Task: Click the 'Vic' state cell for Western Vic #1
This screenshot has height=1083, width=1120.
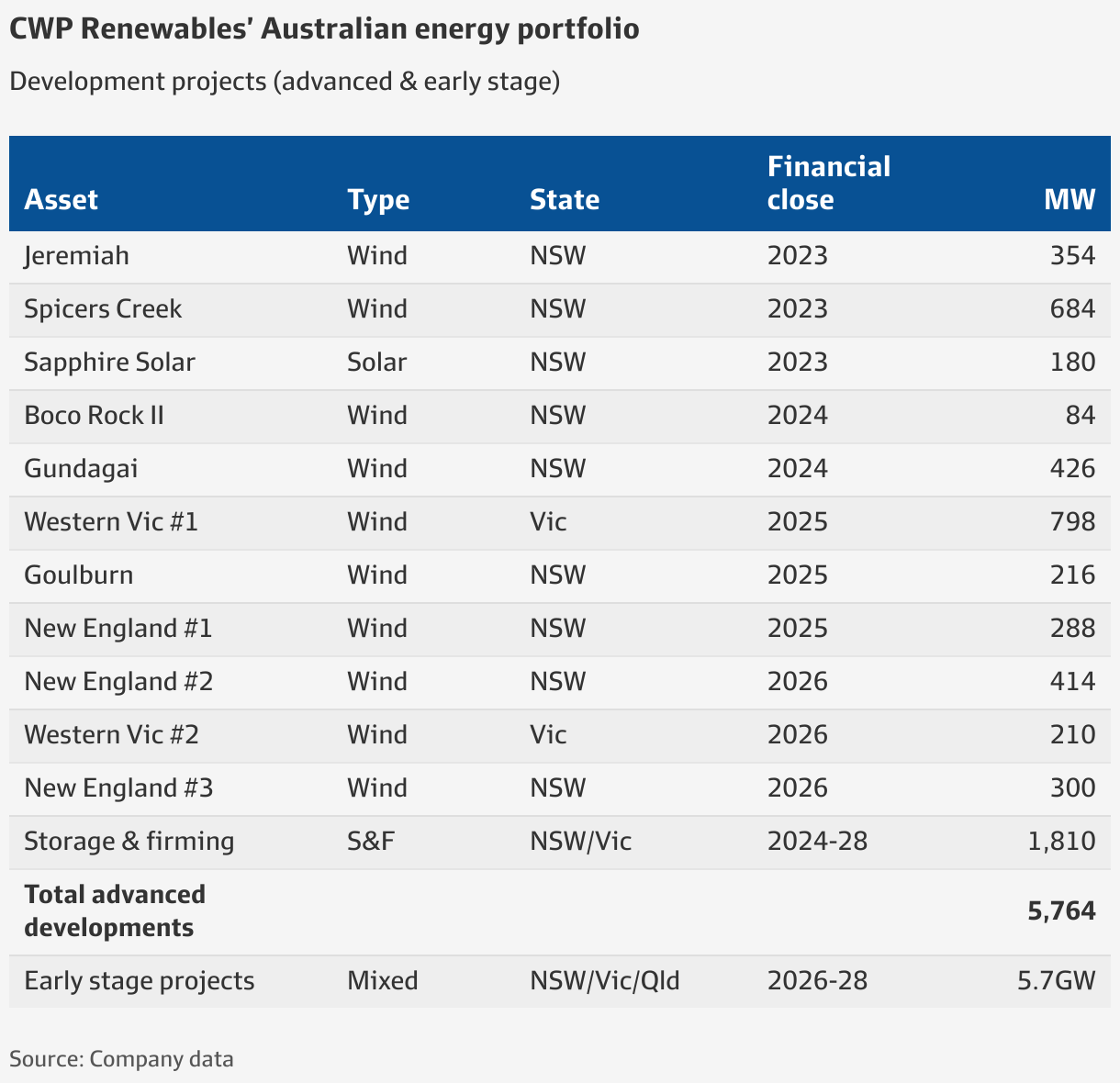Action: (x=548, y=521)
